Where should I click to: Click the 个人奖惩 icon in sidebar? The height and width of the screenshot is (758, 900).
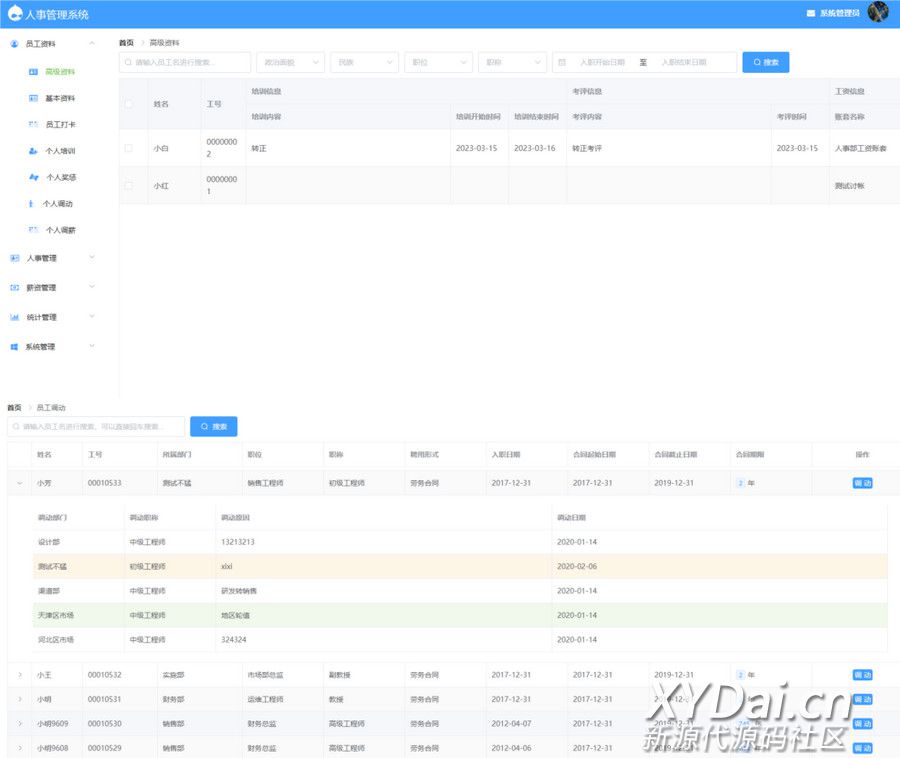click(x=33, y=177)
